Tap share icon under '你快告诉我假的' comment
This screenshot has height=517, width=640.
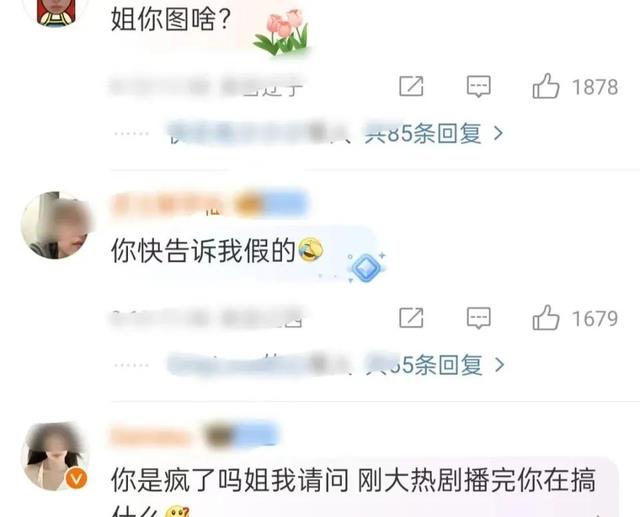(411, 317)
